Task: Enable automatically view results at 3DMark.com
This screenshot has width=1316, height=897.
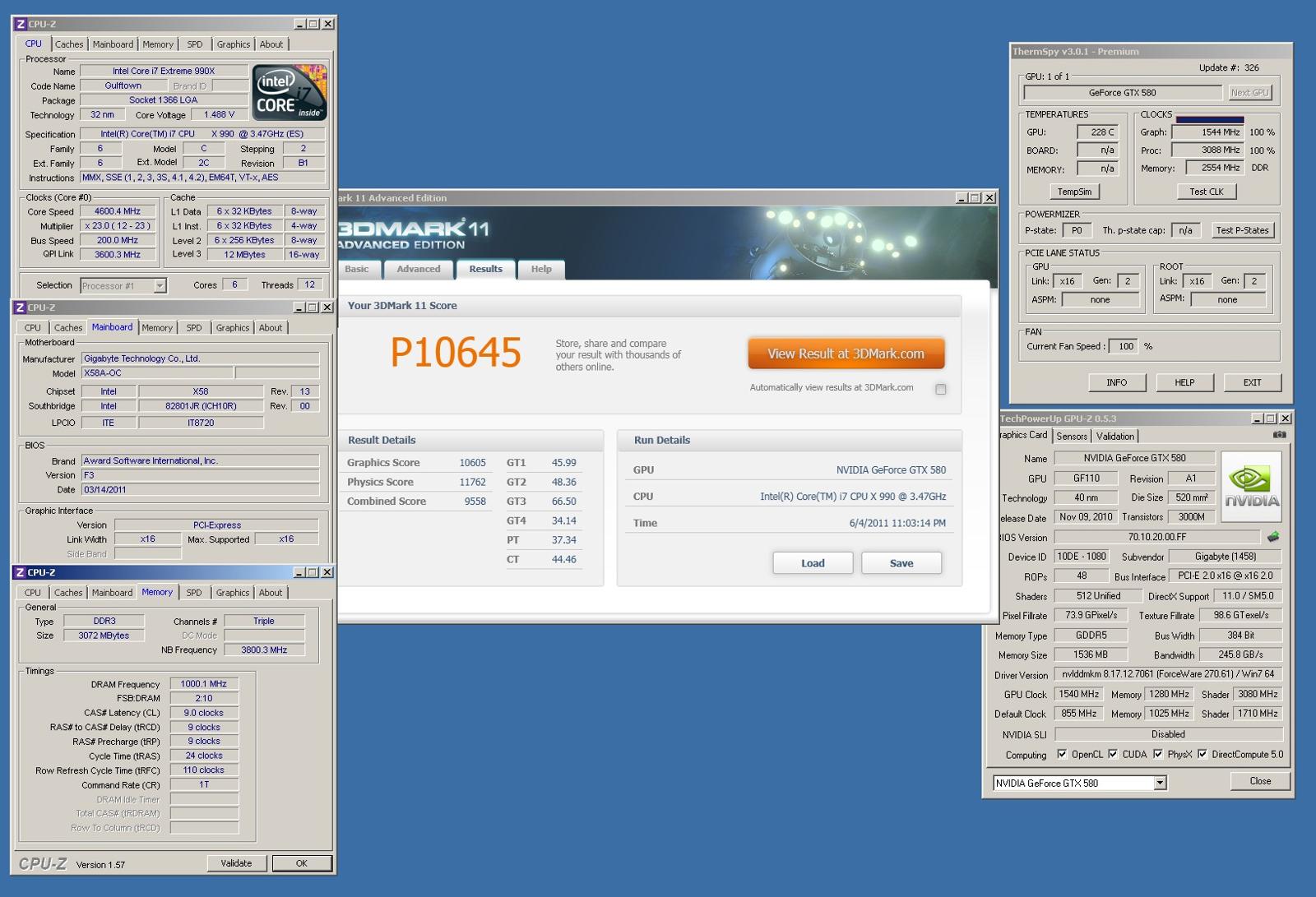Action: coord(940,389)
